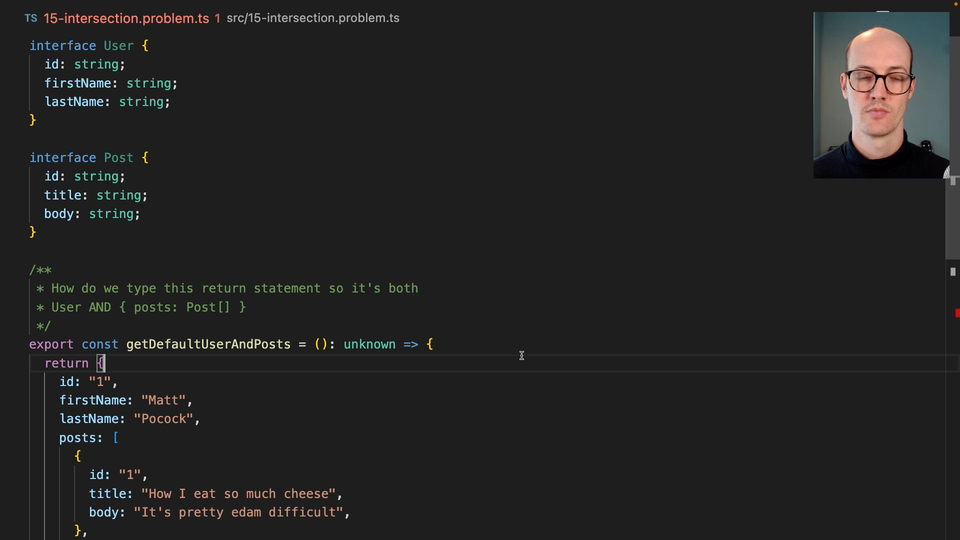Click the webcam video overlay
This screenshot has height=540, width=960.
click(x=880, y=95)
